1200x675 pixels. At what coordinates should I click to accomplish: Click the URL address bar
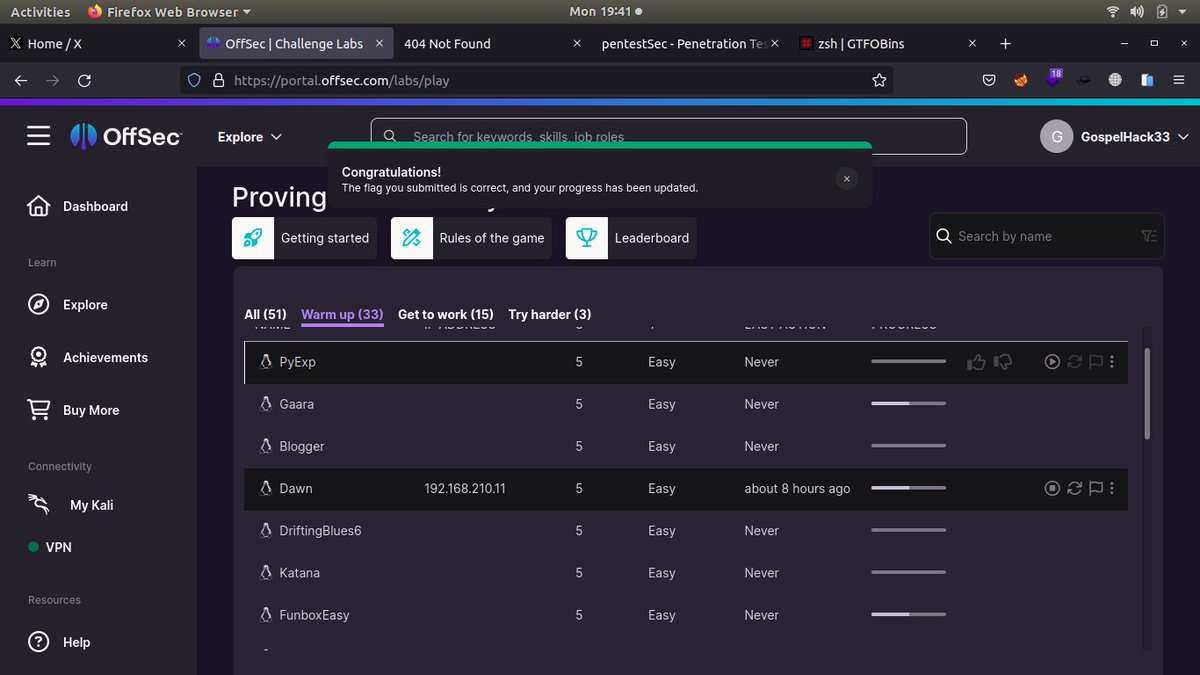tap(536, 80)
